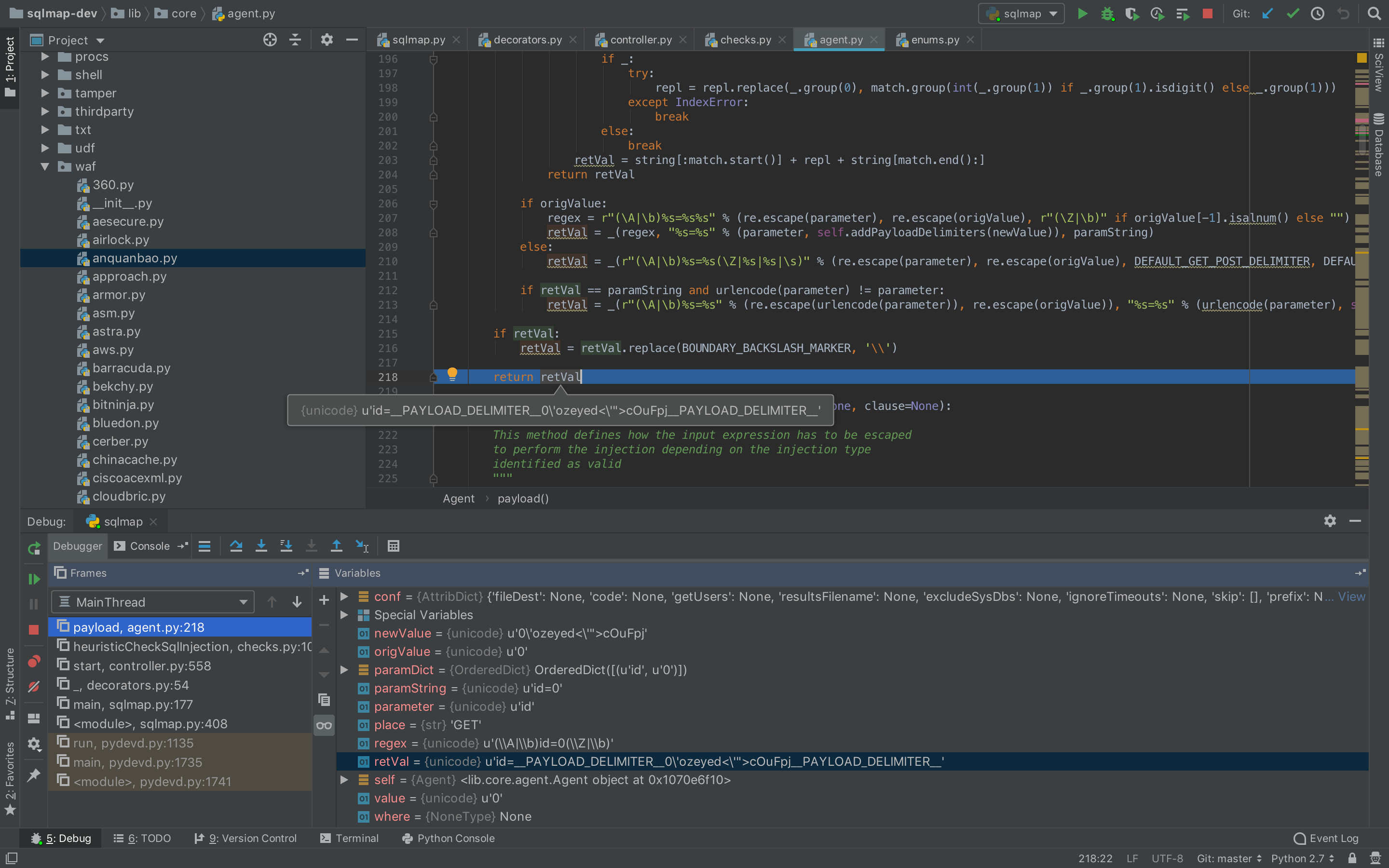Start debugging with the bug icon

coord(1108,13)
